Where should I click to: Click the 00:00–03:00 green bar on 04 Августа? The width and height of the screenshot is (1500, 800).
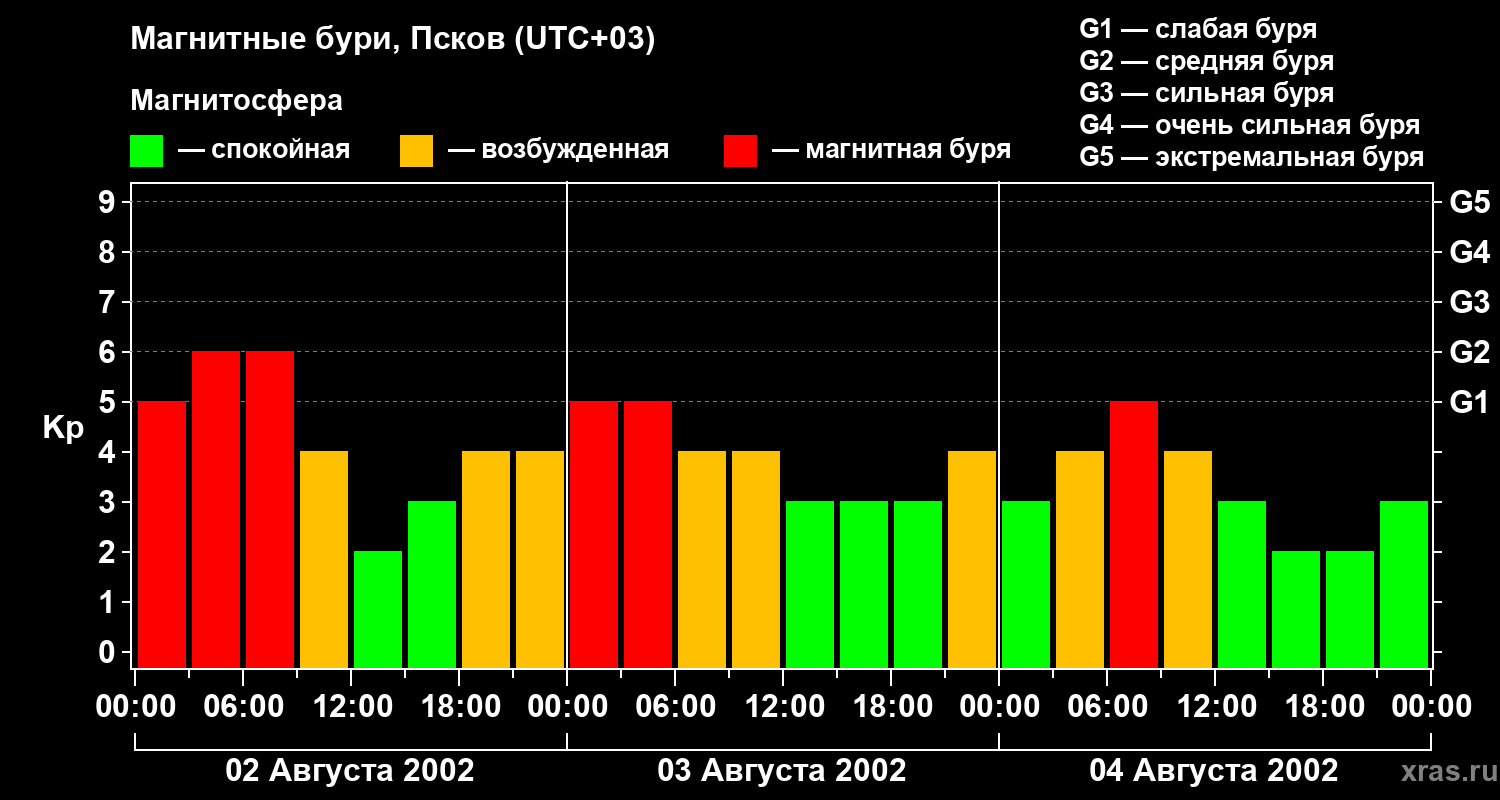(x=1026, y=584)
